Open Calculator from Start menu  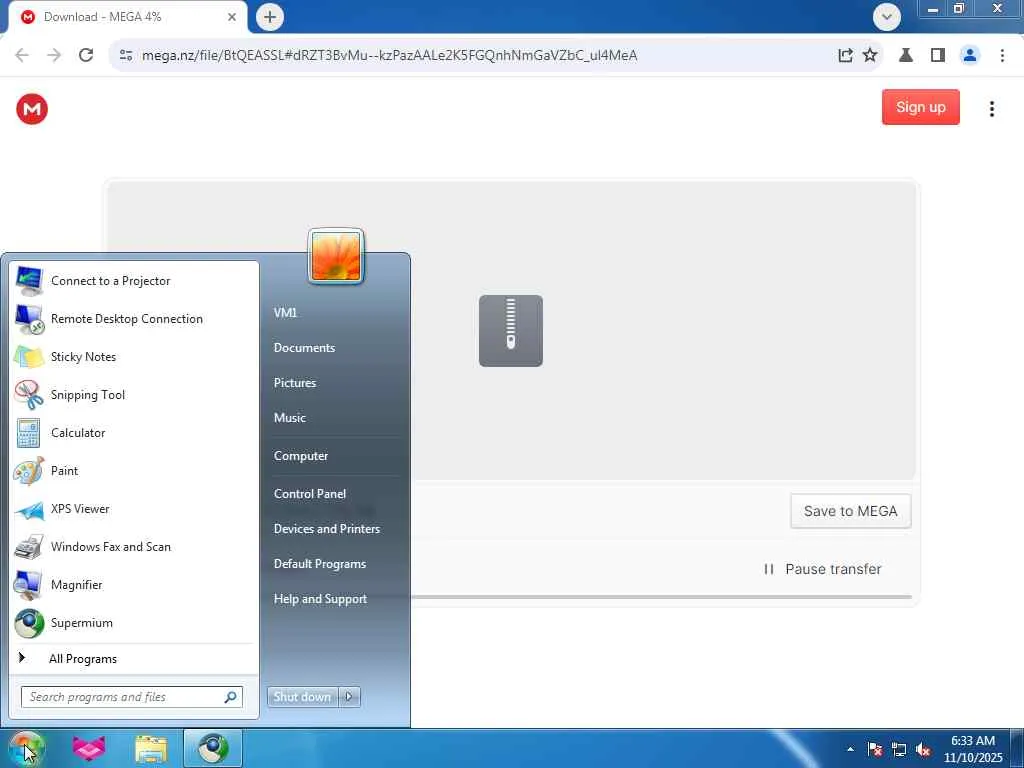tap(133, 432)
